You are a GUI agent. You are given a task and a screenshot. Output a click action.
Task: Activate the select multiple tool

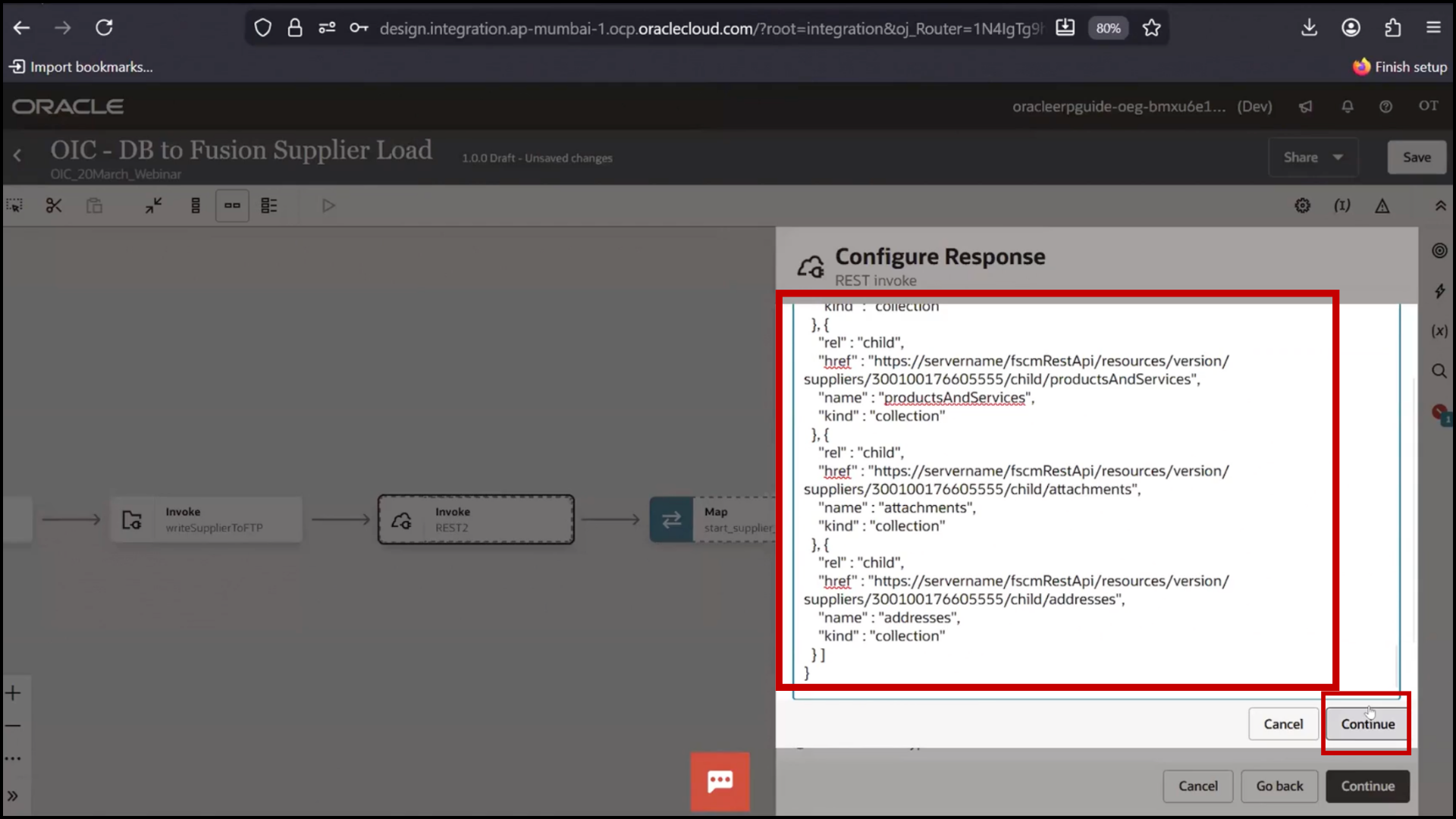(x=14, y=206)
